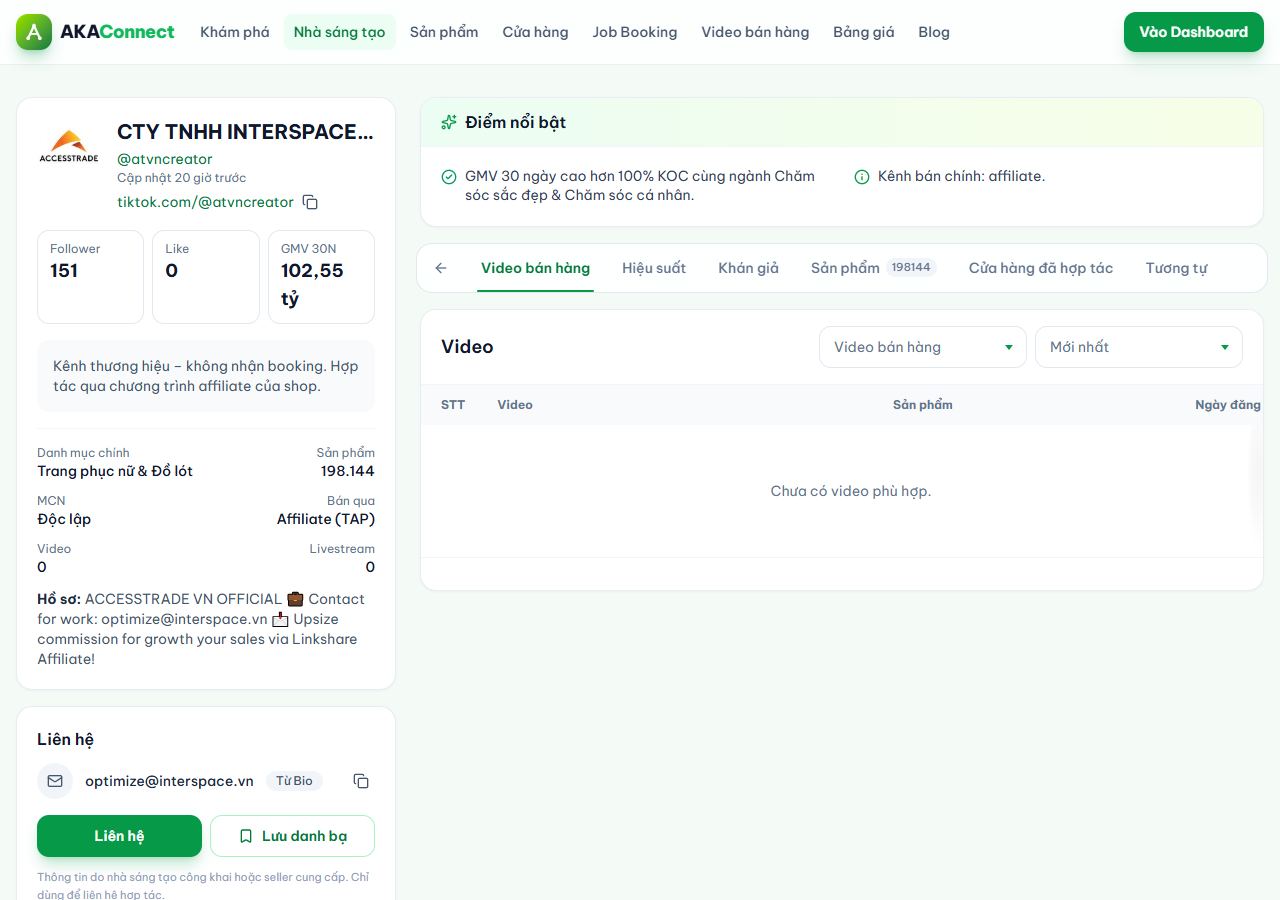The width and height of the screenshot is (1280, 900).
Task: Click the ACCESSTRADE profile avatar
Action: [69, 146]
